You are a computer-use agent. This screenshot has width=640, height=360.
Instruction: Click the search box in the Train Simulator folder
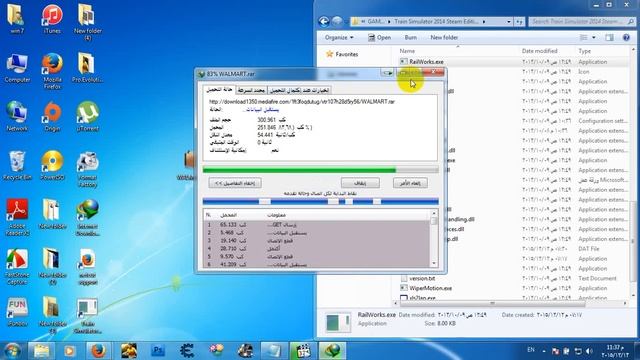[582, 21]
